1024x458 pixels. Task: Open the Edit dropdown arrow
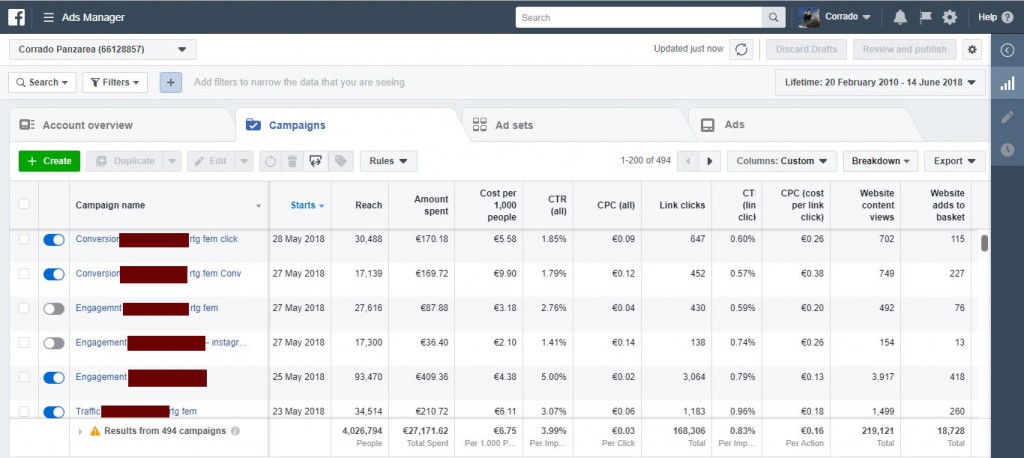(244, 161)
